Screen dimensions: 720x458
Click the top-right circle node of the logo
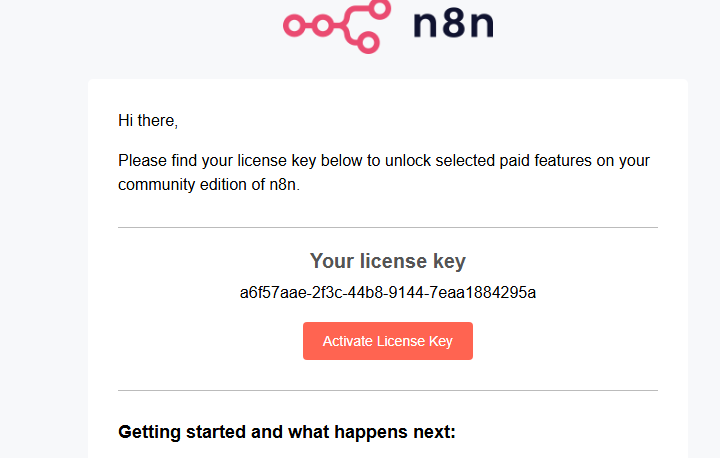tap(380, 9)
